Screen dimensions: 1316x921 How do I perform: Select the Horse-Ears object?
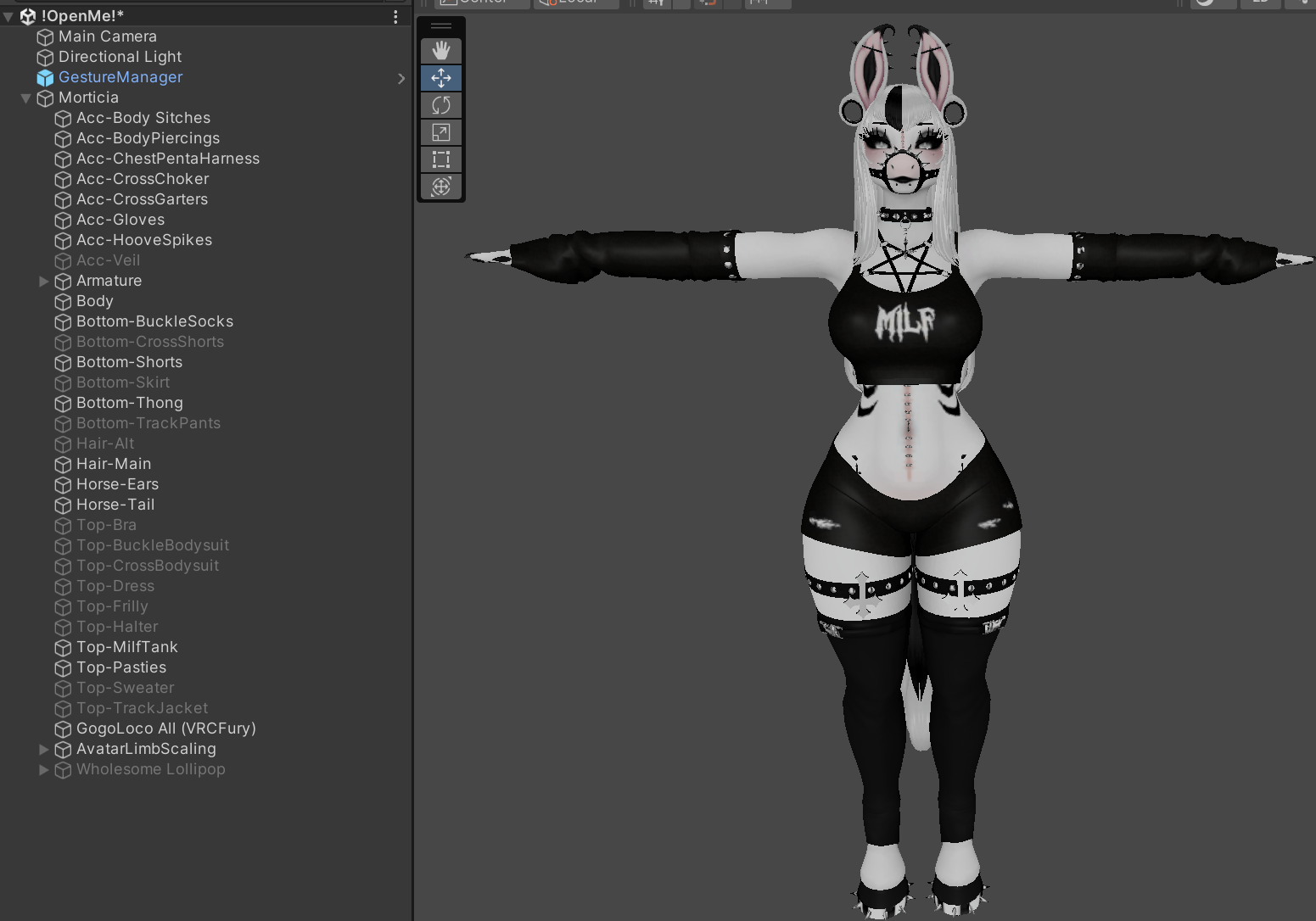pos(117,484)
